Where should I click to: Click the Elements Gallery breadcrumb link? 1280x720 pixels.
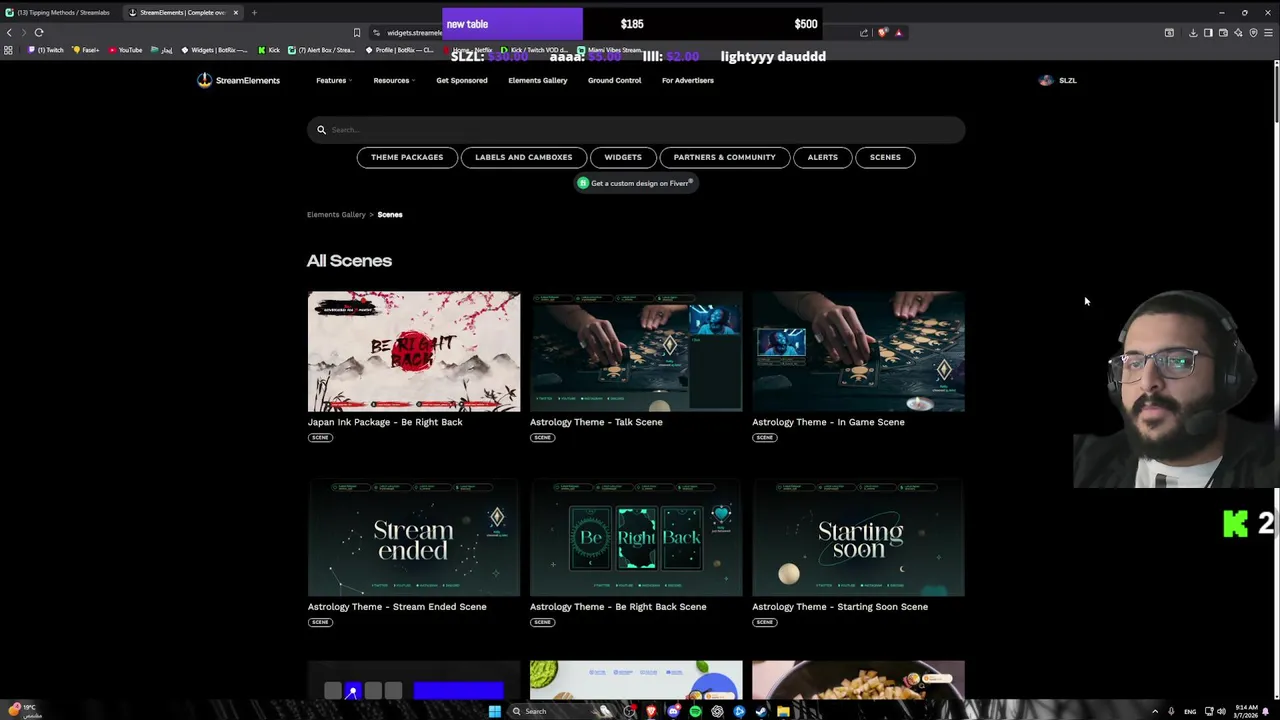coord(336,215)
